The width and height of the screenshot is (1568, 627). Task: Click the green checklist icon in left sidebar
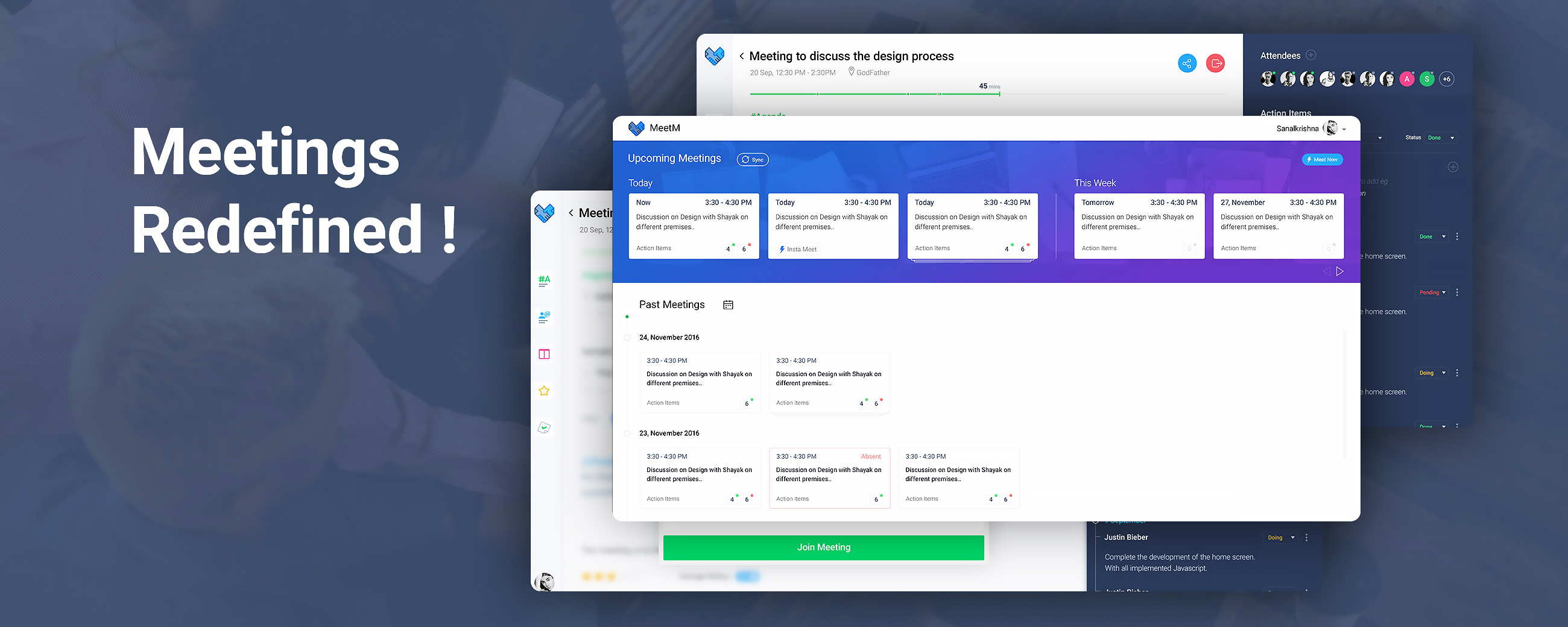click(543, 428)
